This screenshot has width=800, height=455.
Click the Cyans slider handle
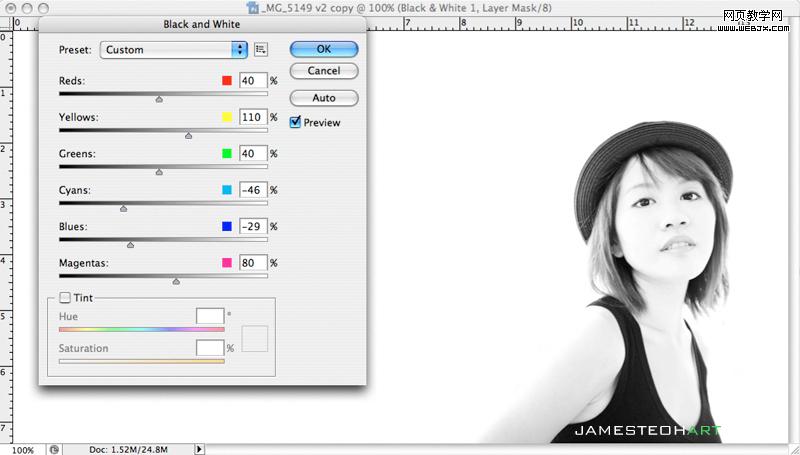click(x=123, y=209)
